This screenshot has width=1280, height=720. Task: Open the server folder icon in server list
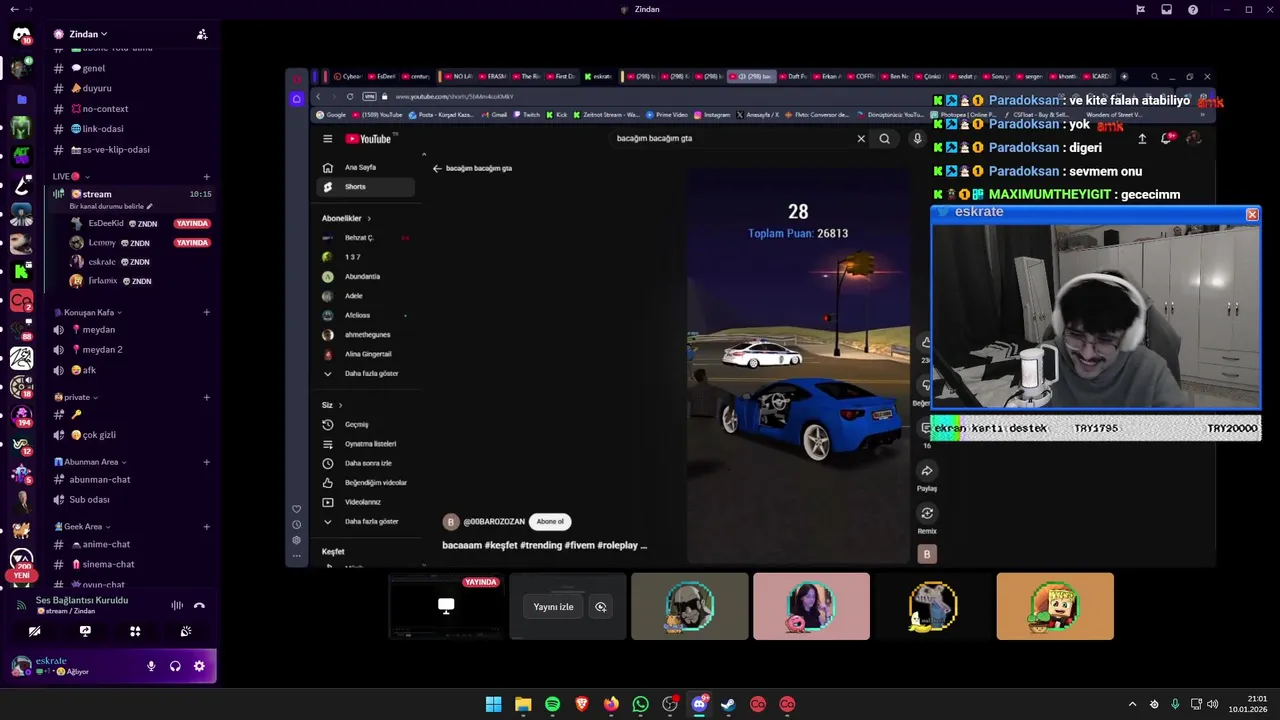coord(21,99)
